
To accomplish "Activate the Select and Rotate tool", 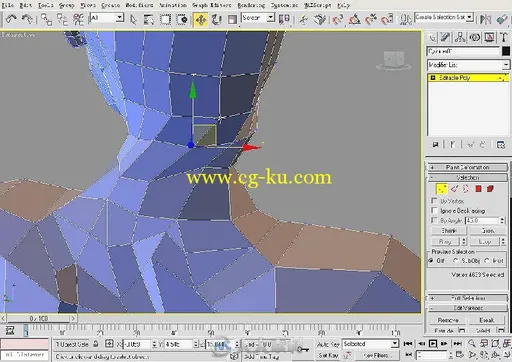I will pos(217,20).
